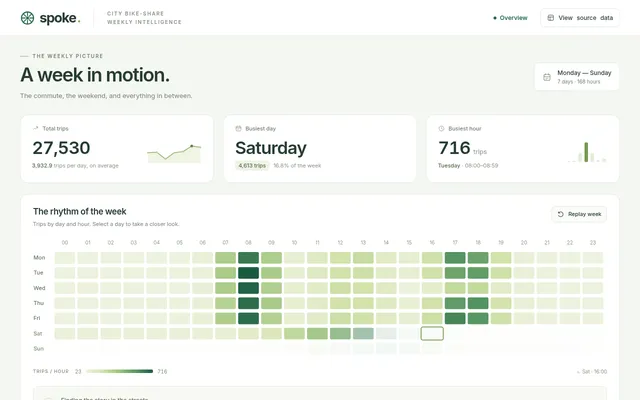Click the Busiest hour mini bar chart
640x400 pixels.
point(587,152)
